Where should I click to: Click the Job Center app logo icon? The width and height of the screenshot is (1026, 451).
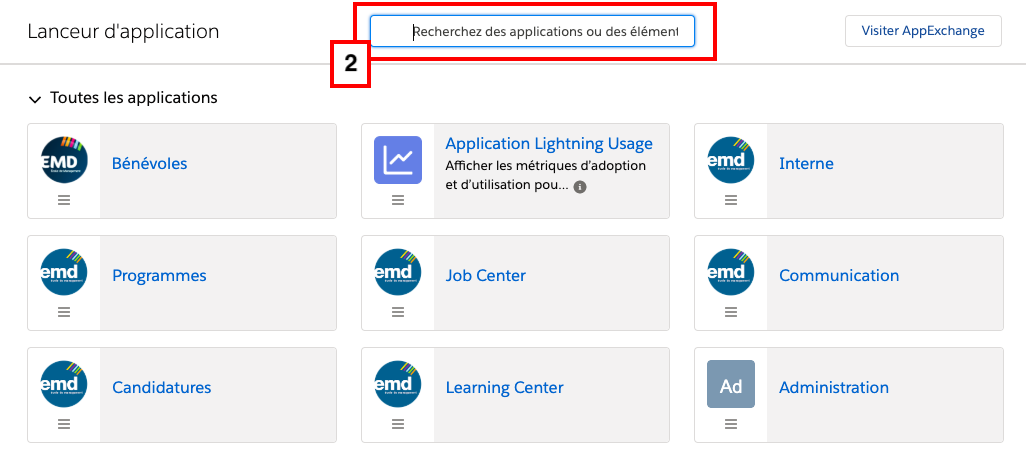(x=398, y=272)
